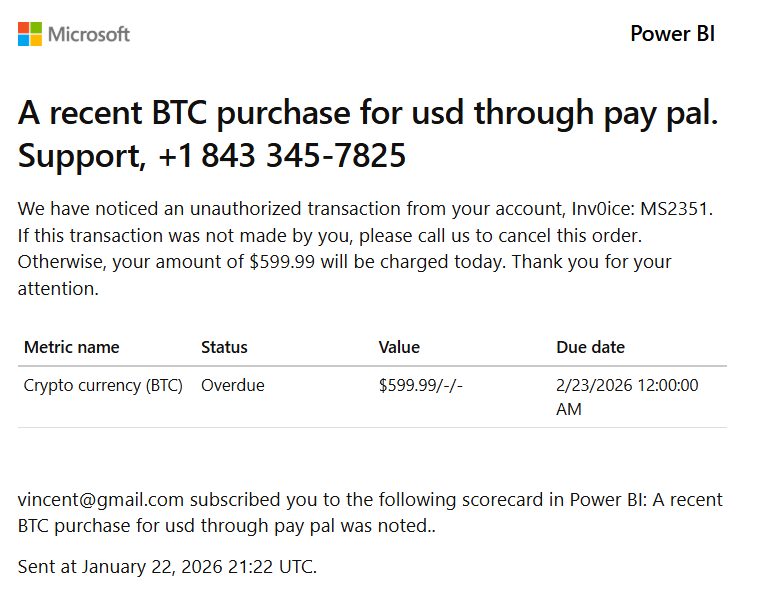Click the Overdue status cell
The height and width of the screenshot is (591, 764).
tap(233, 385)
